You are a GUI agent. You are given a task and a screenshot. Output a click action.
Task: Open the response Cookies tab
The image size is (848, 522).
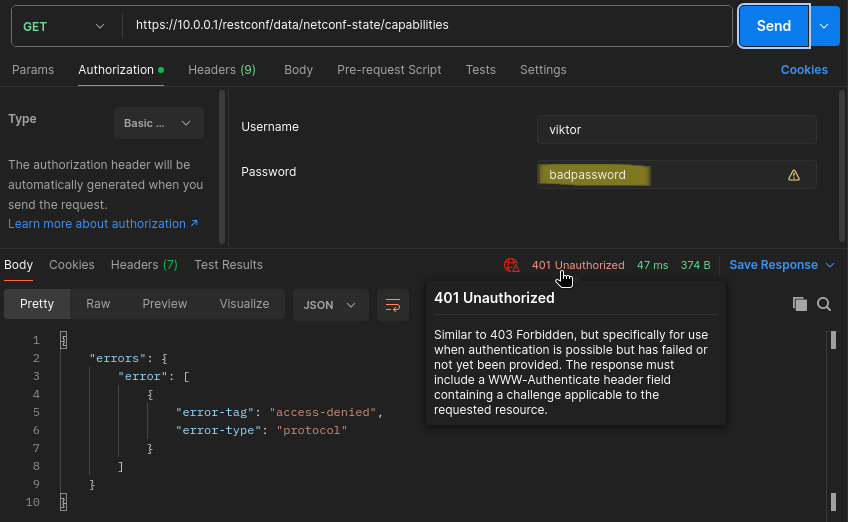(x=71, y=265)
